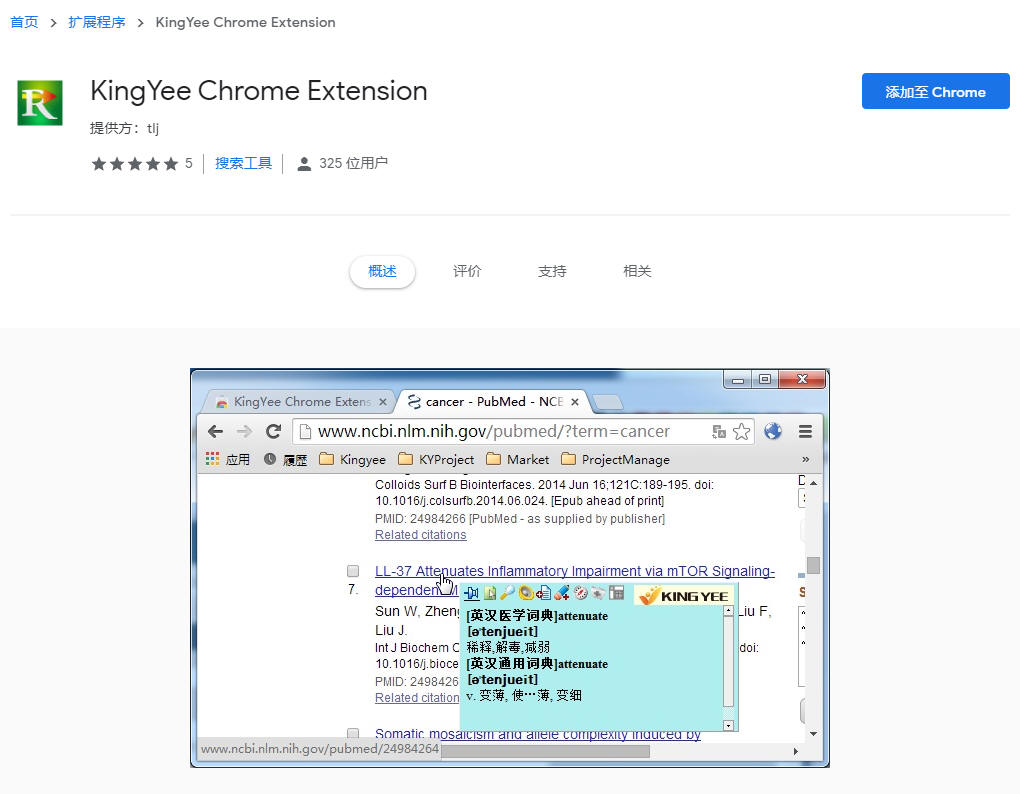Expand bookmarks bar overflow chevron

(x=805, y=459)
